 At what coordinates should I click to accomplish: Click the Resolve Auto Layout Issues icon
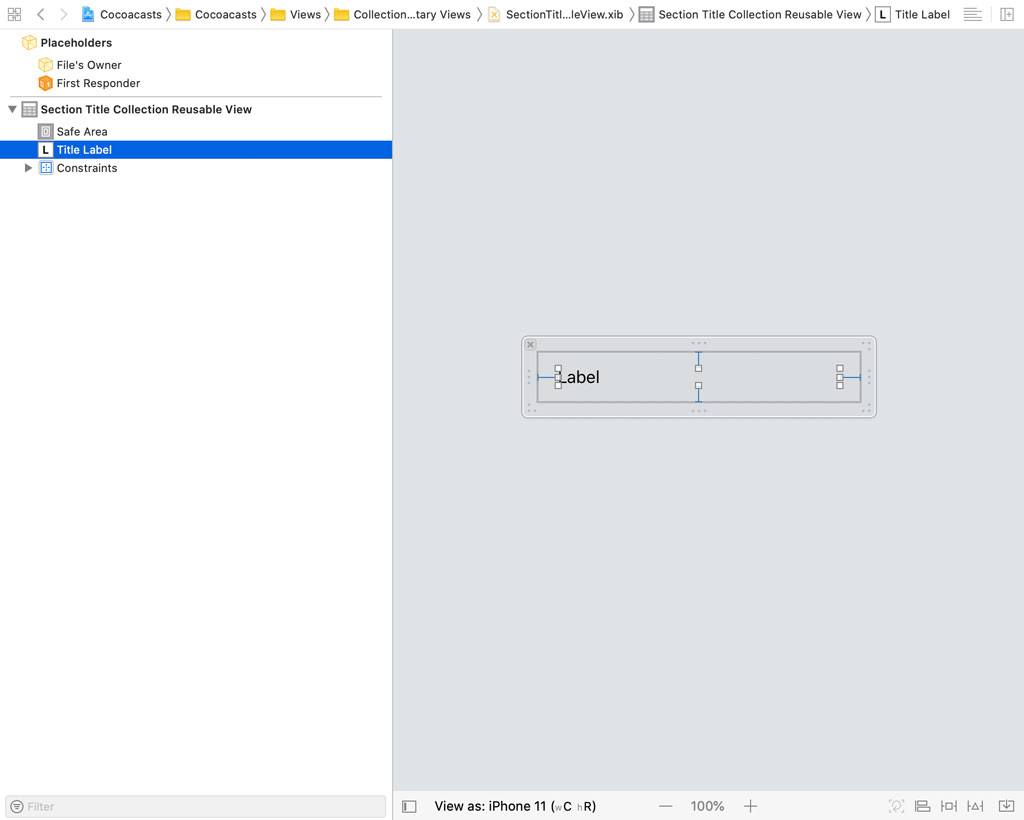(1006, 806)
